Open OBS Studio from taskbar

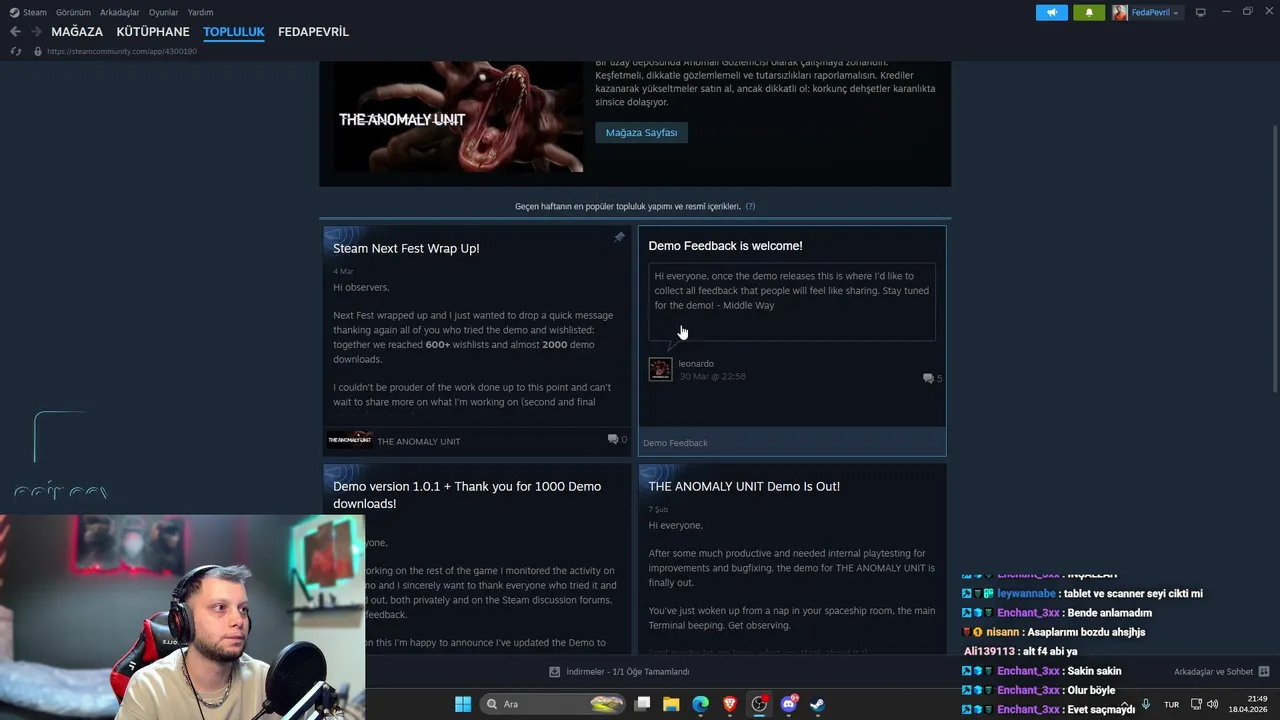point(759,704)
